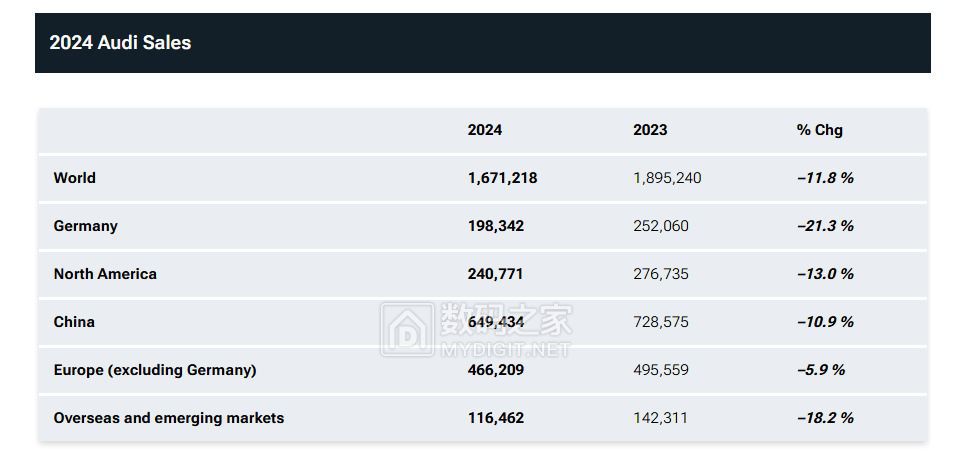The height and width of the screenshot is (451, 955).
Task: Click 'Europe (excluding Germany)' row label
Action: coord(155,370)
